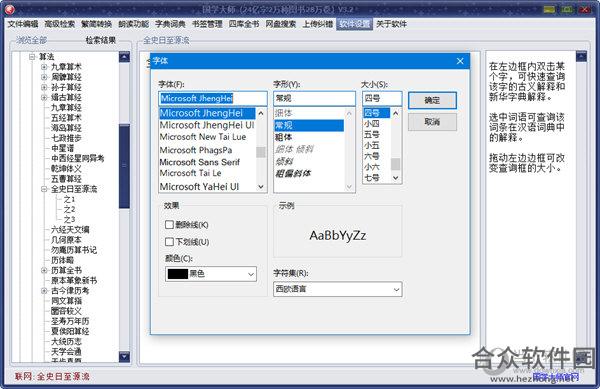This screenshot has width=600, height=389.
Task: Expand the 九章算术 tree node
Action: (44, 67)
